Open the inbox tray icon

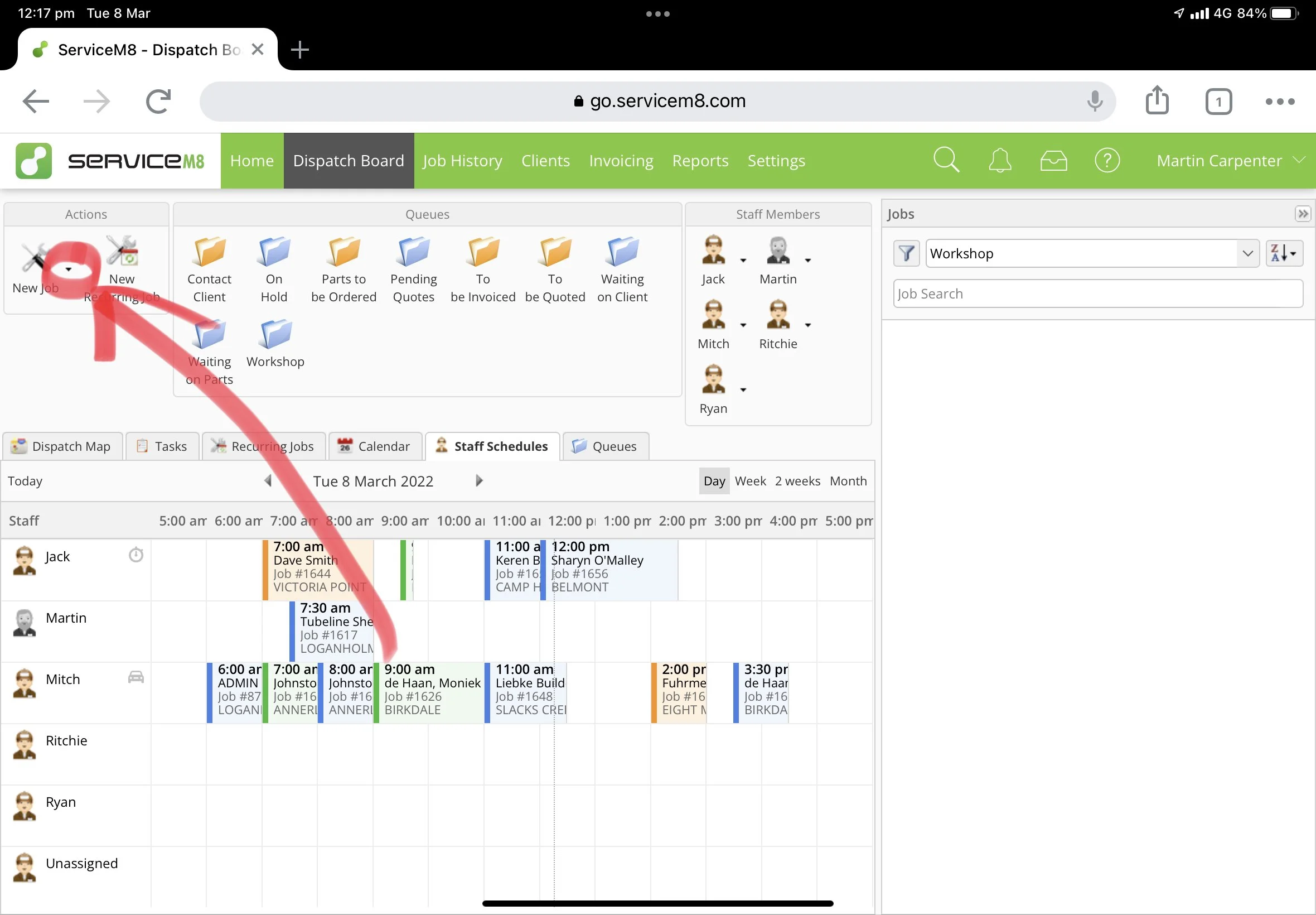(1053, 161)
